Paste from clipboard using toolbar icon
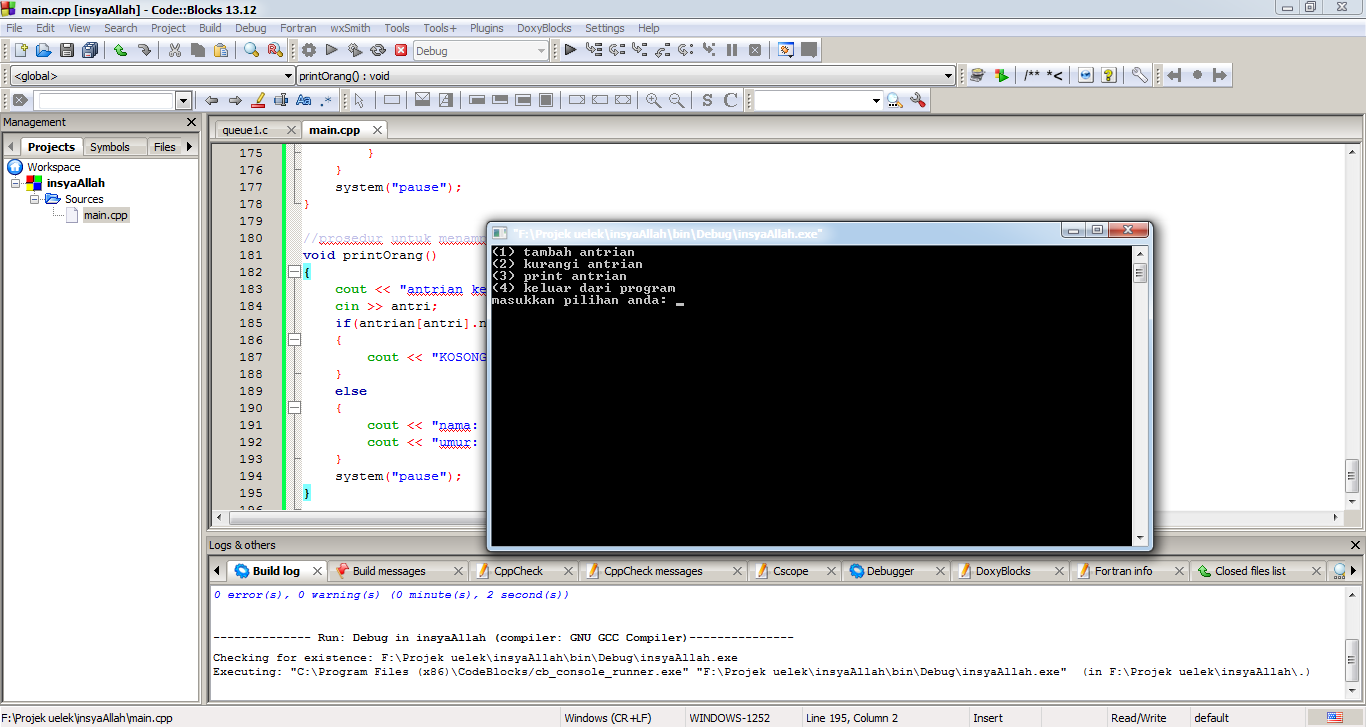Viewport: 1366px width, 728px height. click(x=221, y=50)
